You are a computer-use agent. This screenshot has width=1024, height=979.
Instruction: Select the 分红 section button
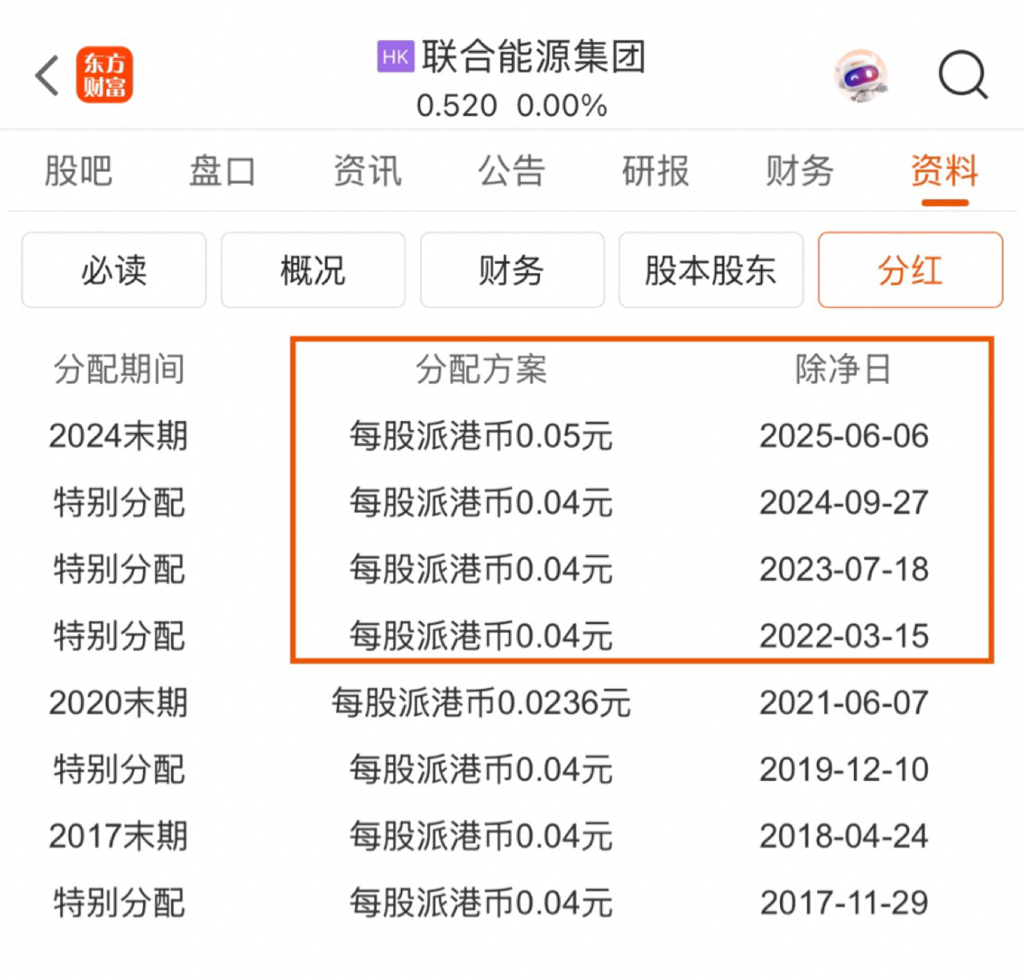(910, 270)
